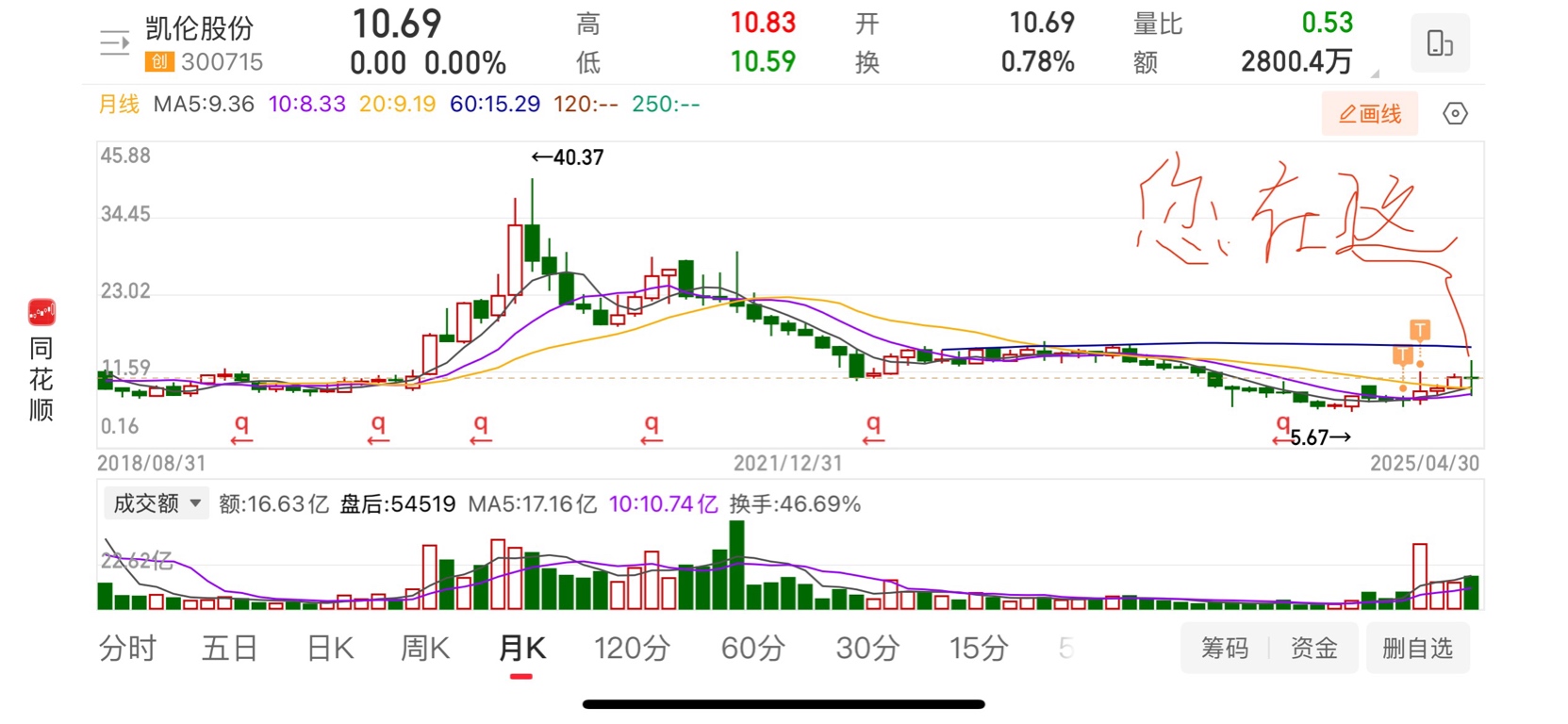1568x724 pixels.
Task: Tap MA5:9.36 indicator value
Action: pyautogui.click(x=204, y=104)
